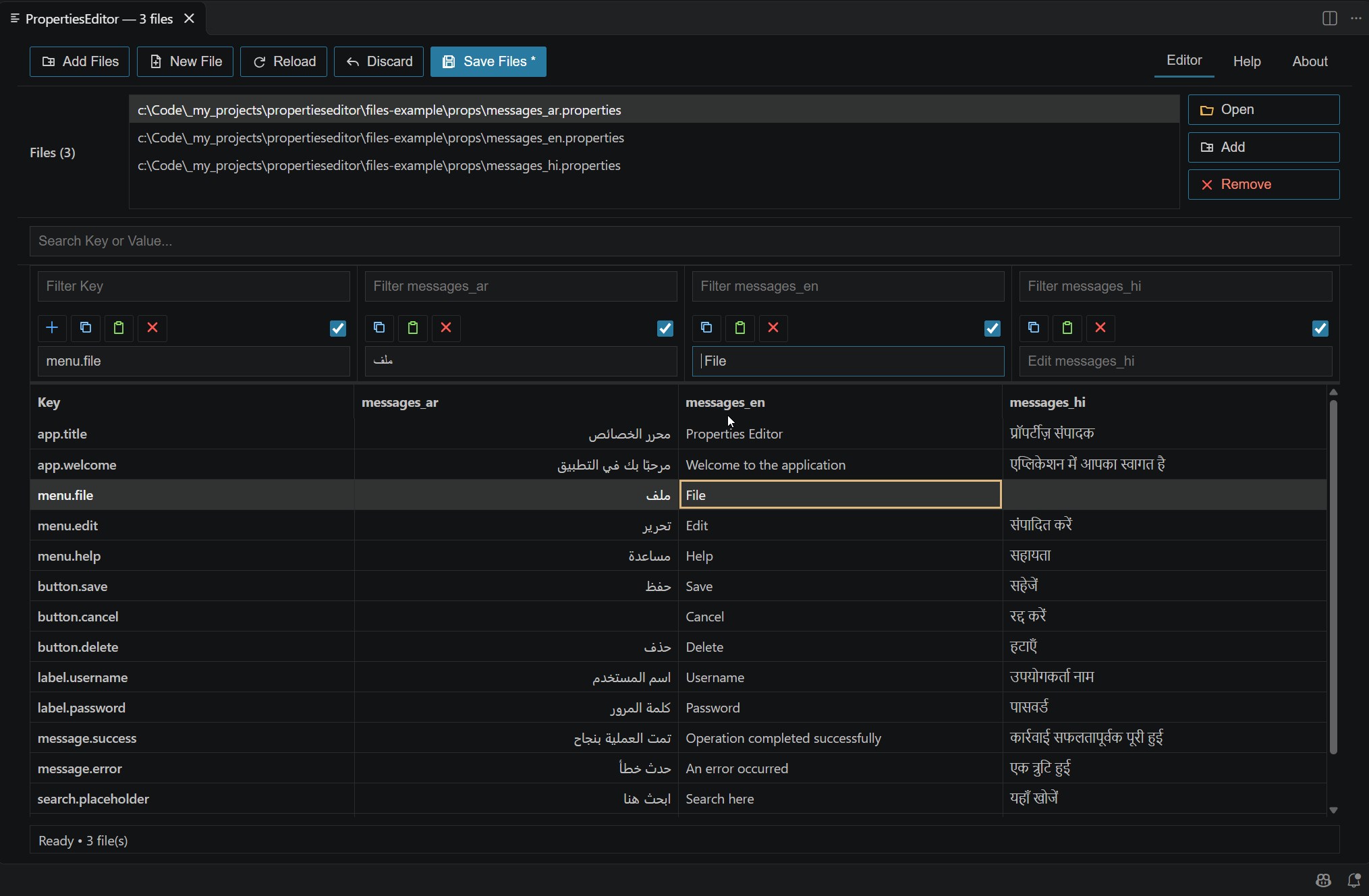Viewport: 1369px width, 896px height.
Task: Paste into the messages_hi field
Action: (x=1067, y=328)
